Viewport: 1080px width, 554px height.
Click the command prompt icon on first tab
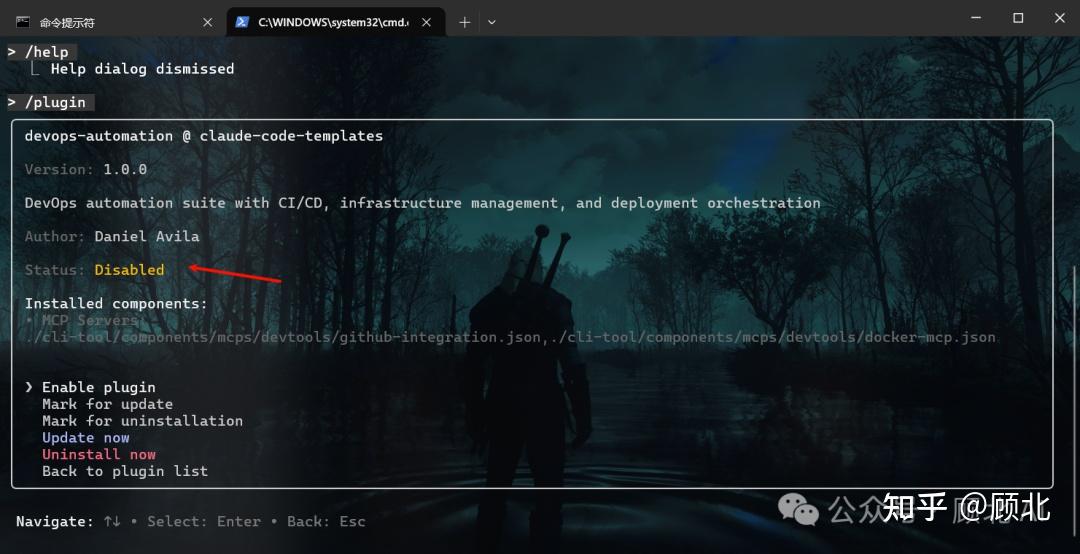23,22
